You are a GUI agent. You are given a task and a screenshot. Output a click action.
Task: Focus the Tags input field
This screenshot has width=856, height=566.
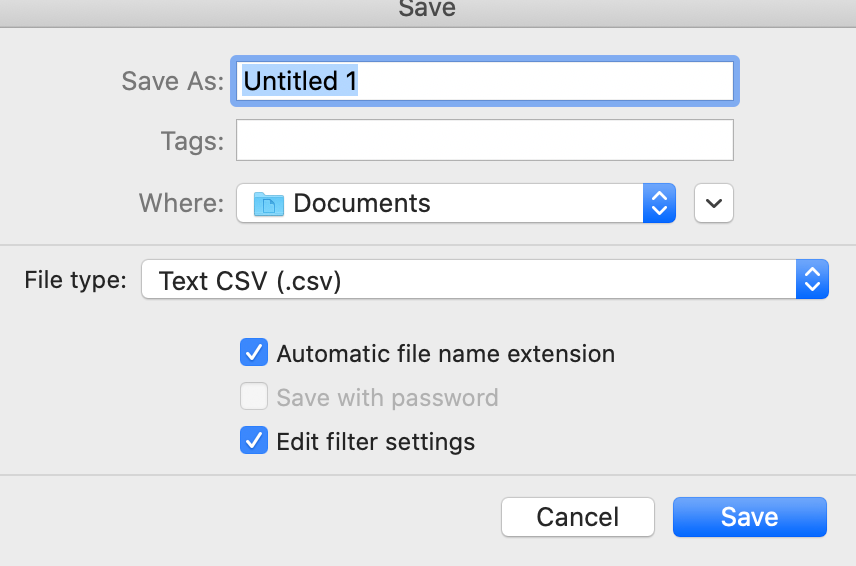[484, 140]
